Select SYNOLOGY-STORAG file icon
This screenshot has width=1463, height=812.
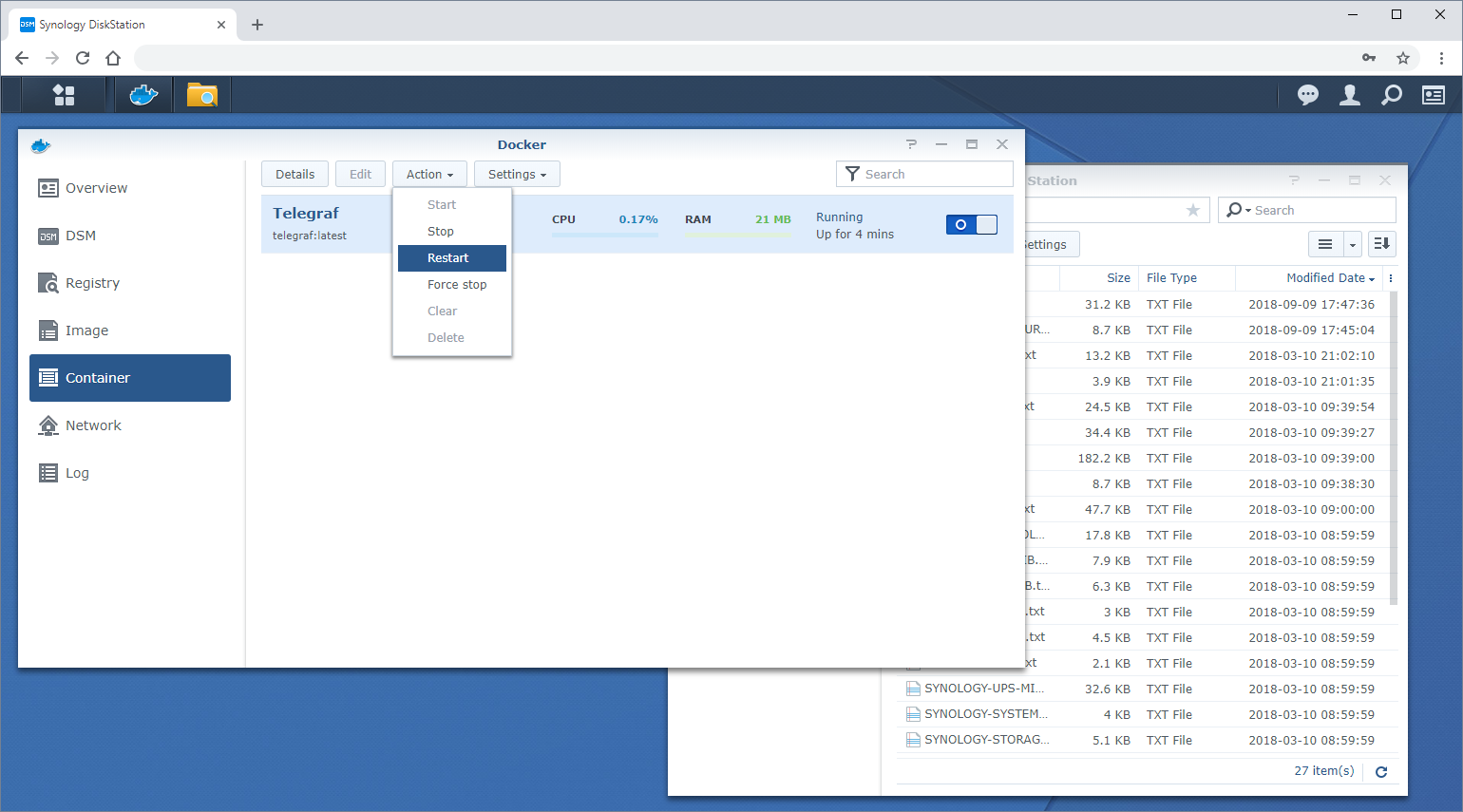coord(913,740)
